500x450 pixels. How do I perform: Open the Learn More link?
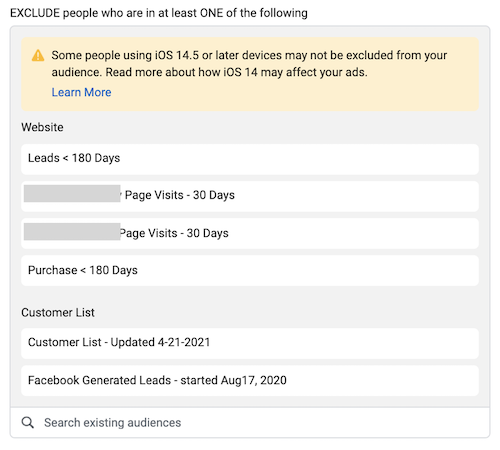pos(81,92)
